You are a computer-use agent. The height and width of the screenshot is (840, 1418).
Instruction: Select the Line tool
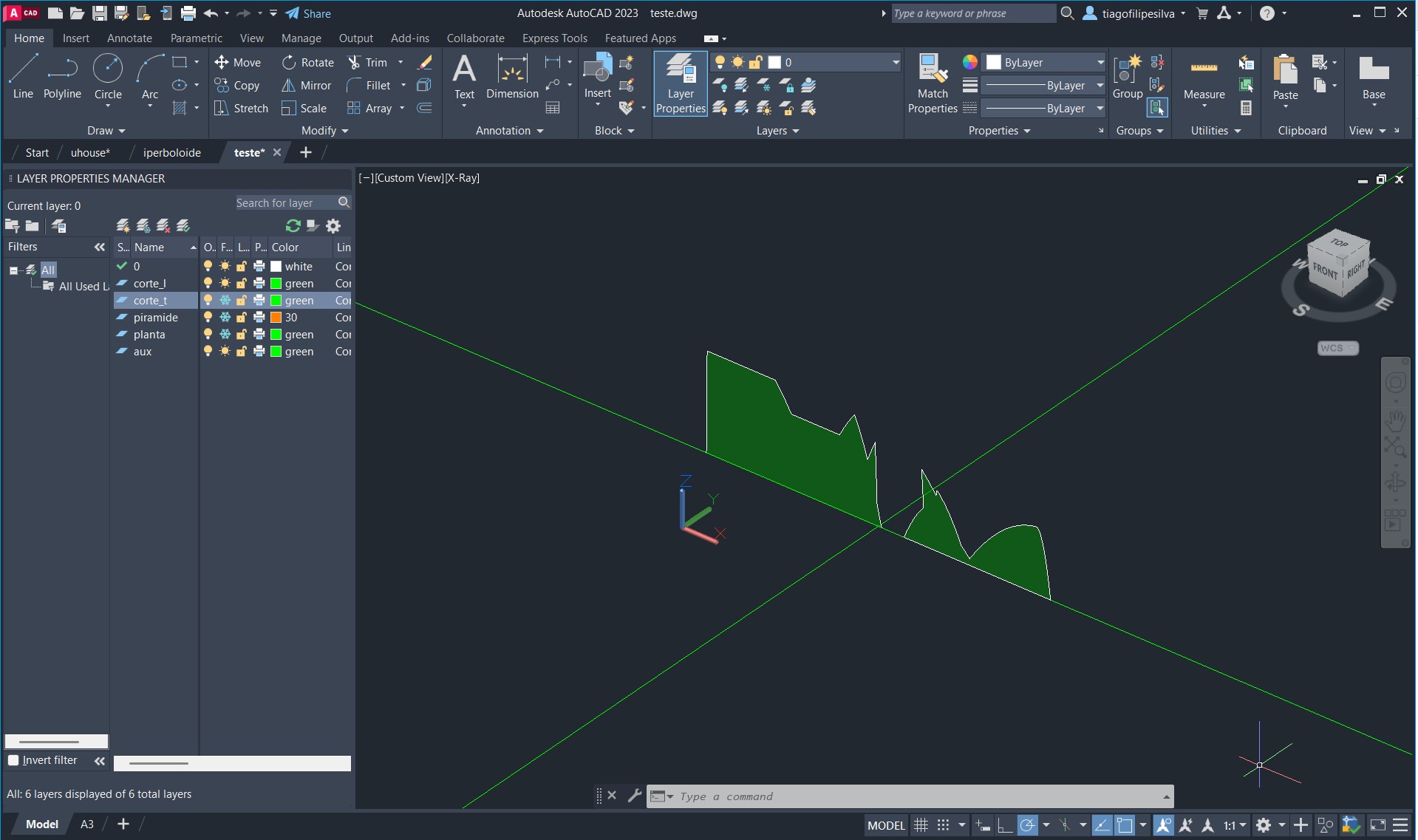click(x=23, y=77)
